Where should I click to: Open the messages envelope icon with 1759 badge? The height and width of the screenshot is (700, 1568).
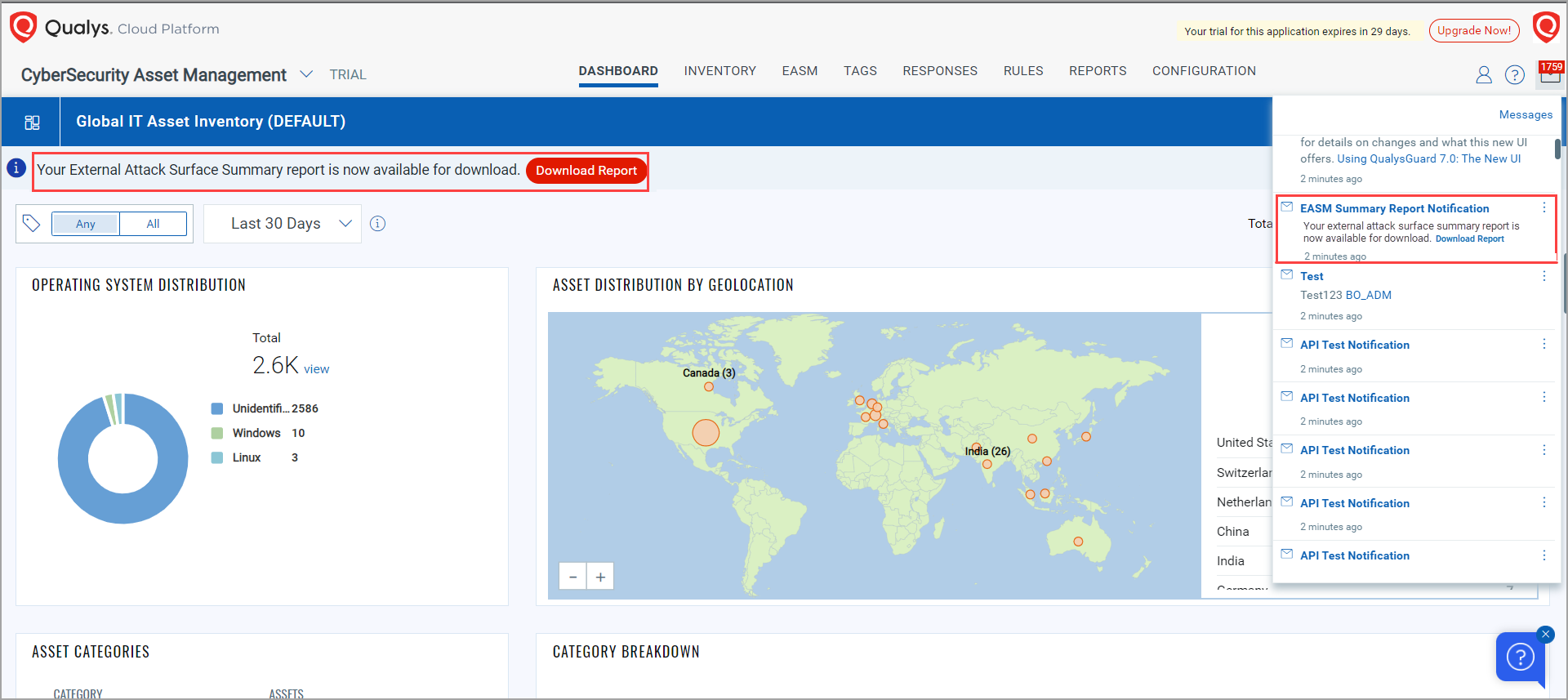click(x=1549, y=74)
